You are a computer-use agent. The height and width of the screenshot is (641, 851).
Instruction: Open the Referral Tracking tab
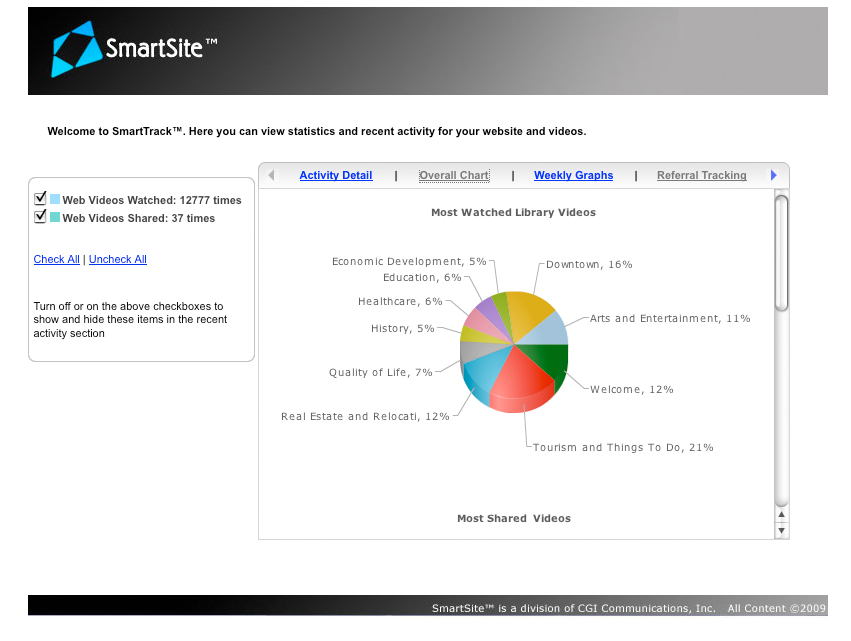(702, 175)
